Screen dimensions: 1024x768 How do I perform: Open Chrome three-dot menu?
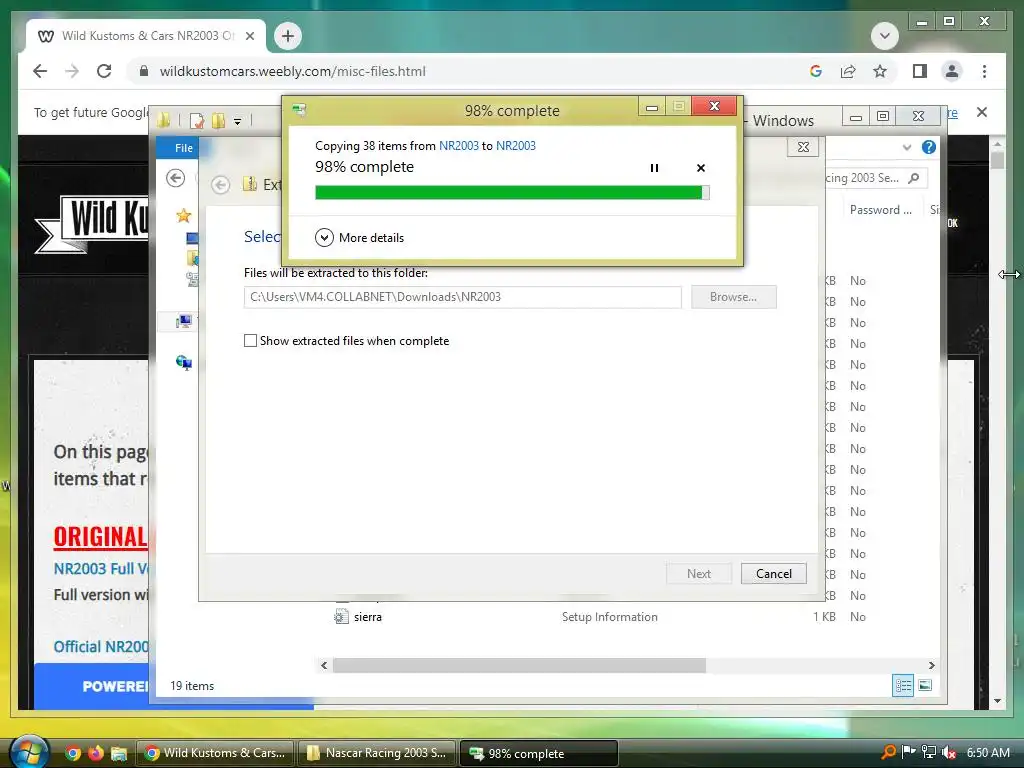click(x=984, y=71)
